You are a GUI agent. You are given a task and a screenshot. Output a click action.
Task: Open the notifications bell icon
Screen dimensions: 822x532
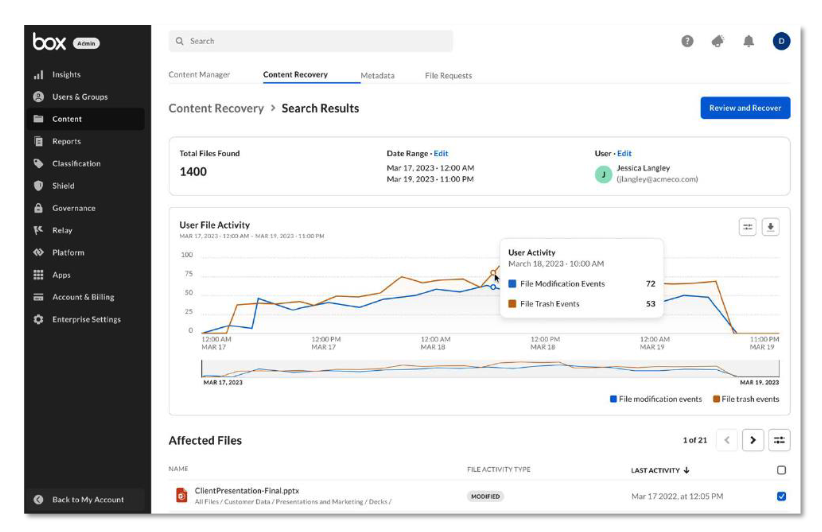(x=749, y=41)
